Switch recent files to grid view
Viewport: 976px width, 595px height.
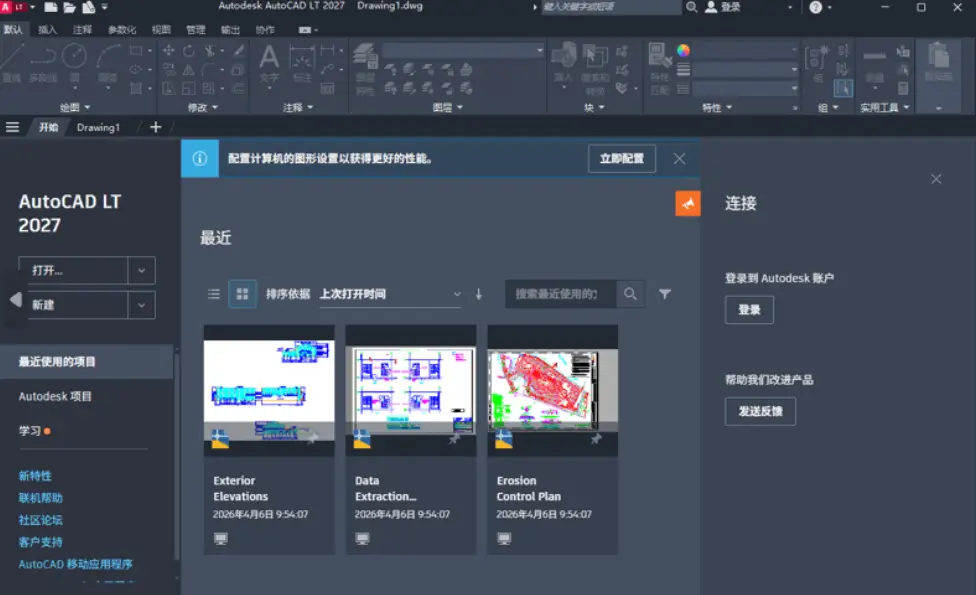click(x=242, y=294)
